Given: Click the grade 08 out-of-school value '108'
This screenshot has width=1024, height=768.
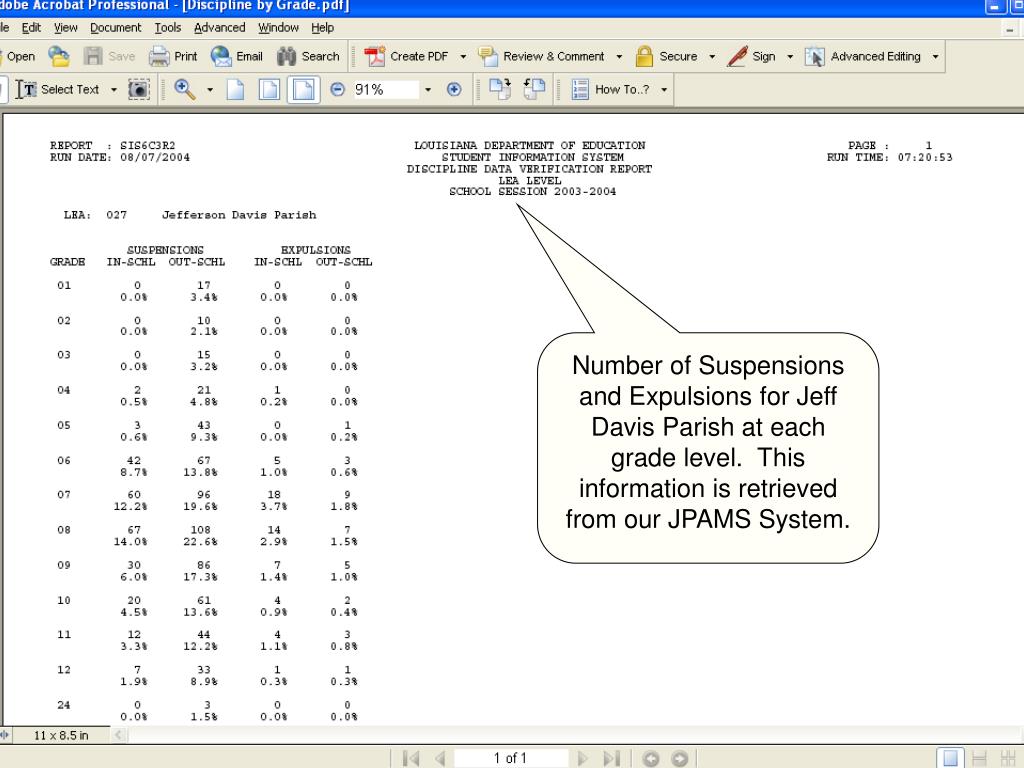Looking at the screenshot, I should point(200,530).
